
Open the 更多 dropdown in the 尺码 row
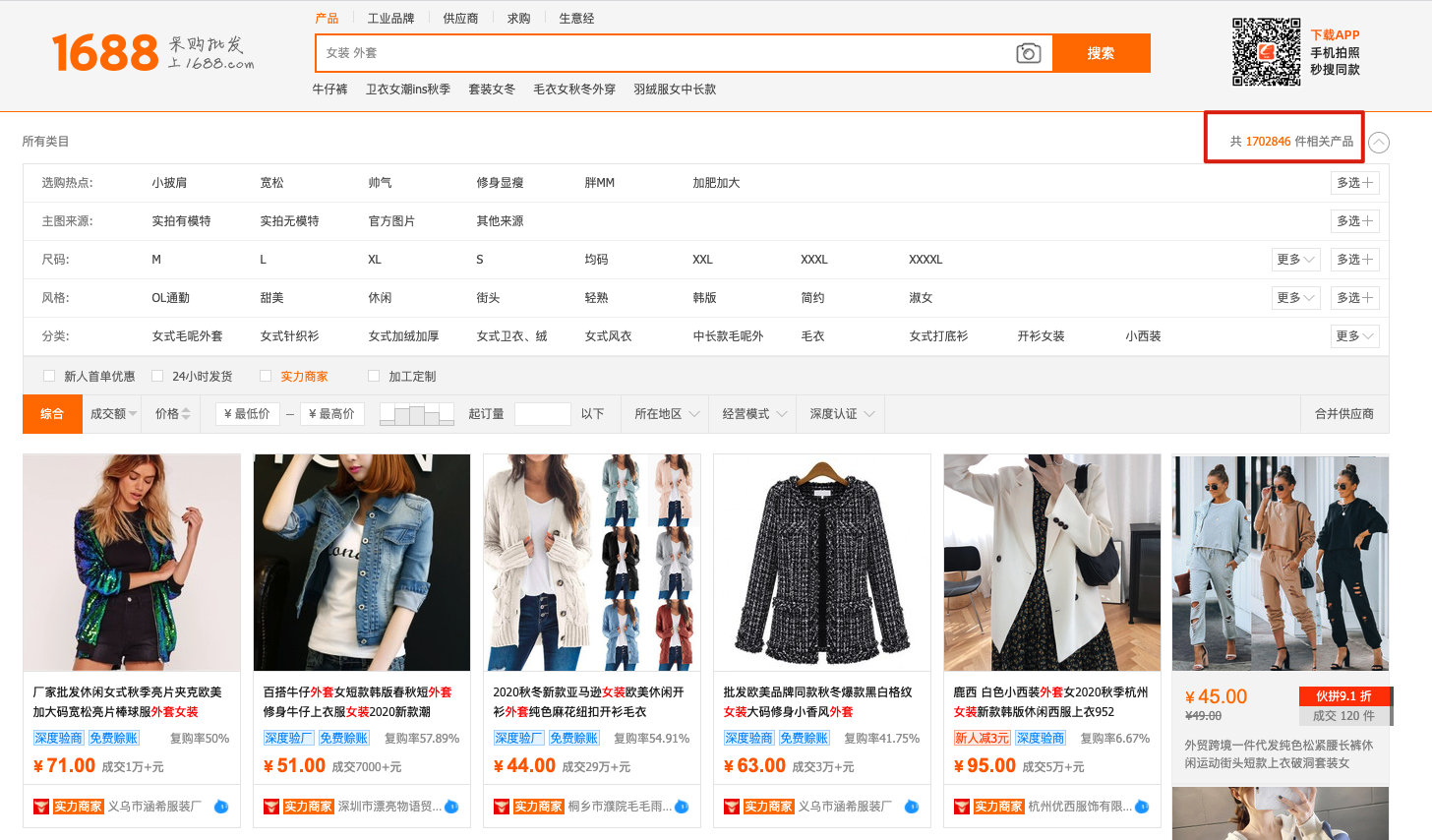[x=1295, y=259]
